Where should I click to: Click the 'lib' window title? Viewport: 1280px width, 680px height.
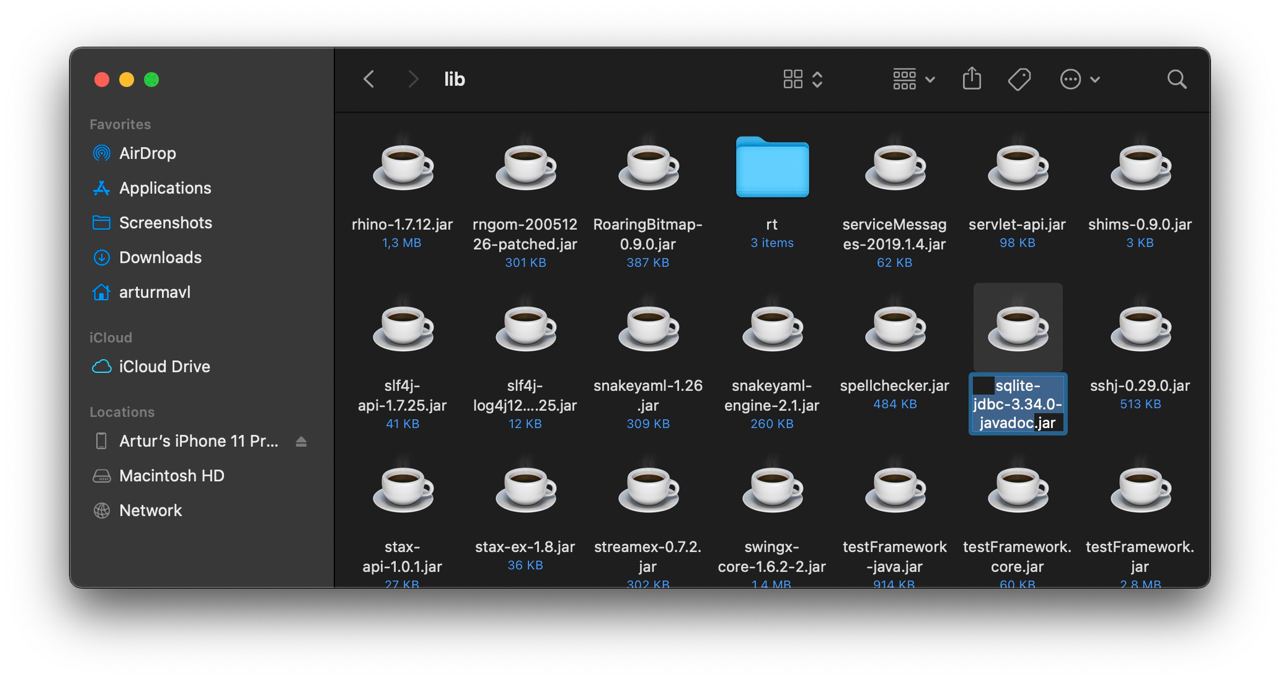pos(455,79)
